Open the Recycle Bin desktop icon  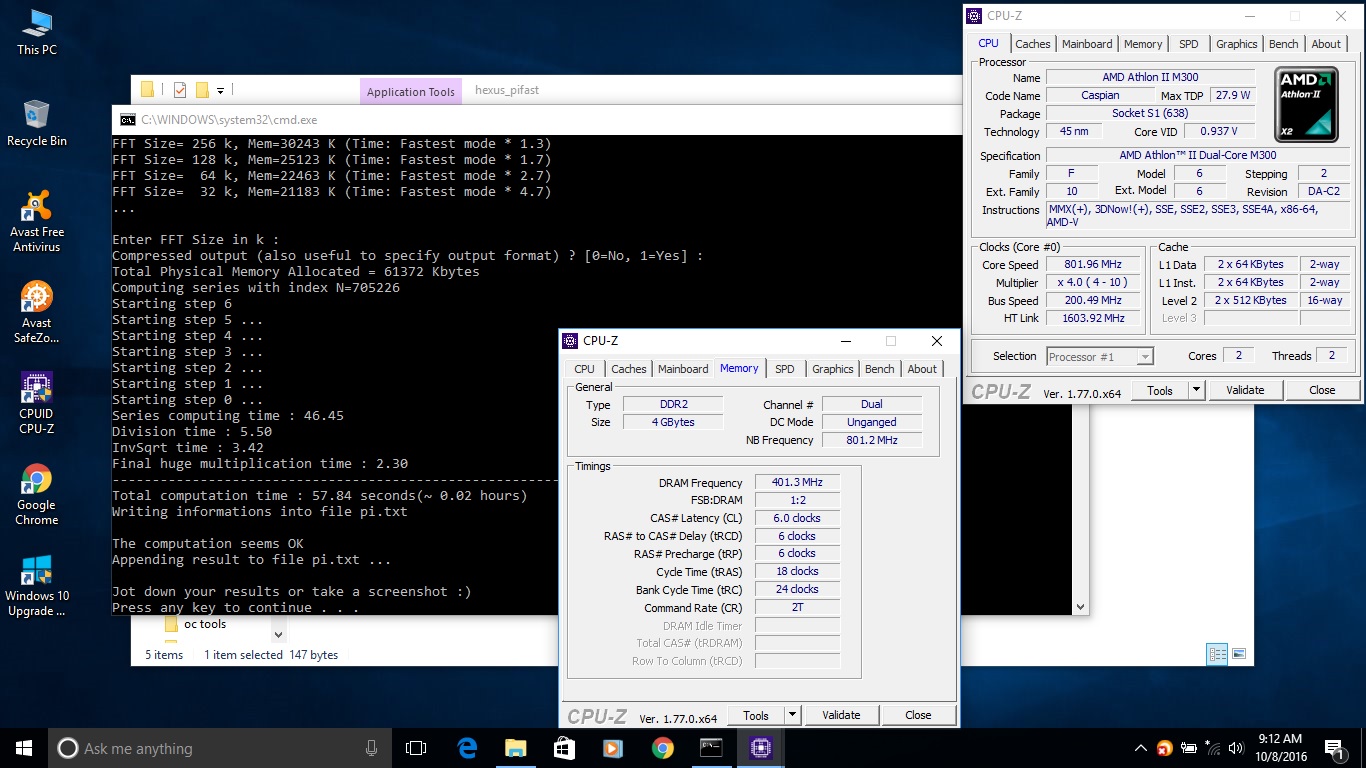[x=37, y=124]
